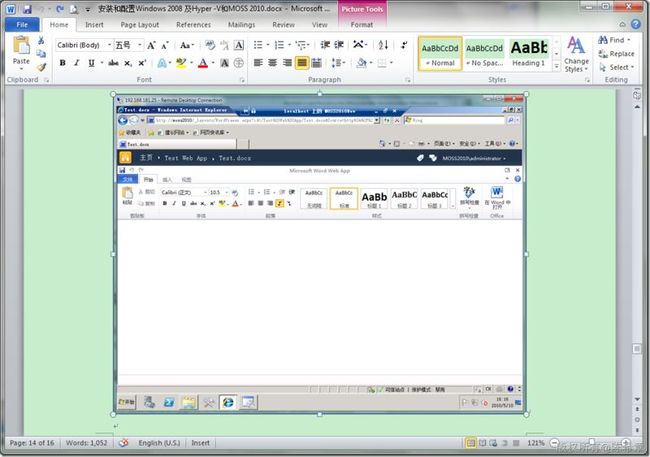Click the English (U.S.) language indicator

(159, 443)
